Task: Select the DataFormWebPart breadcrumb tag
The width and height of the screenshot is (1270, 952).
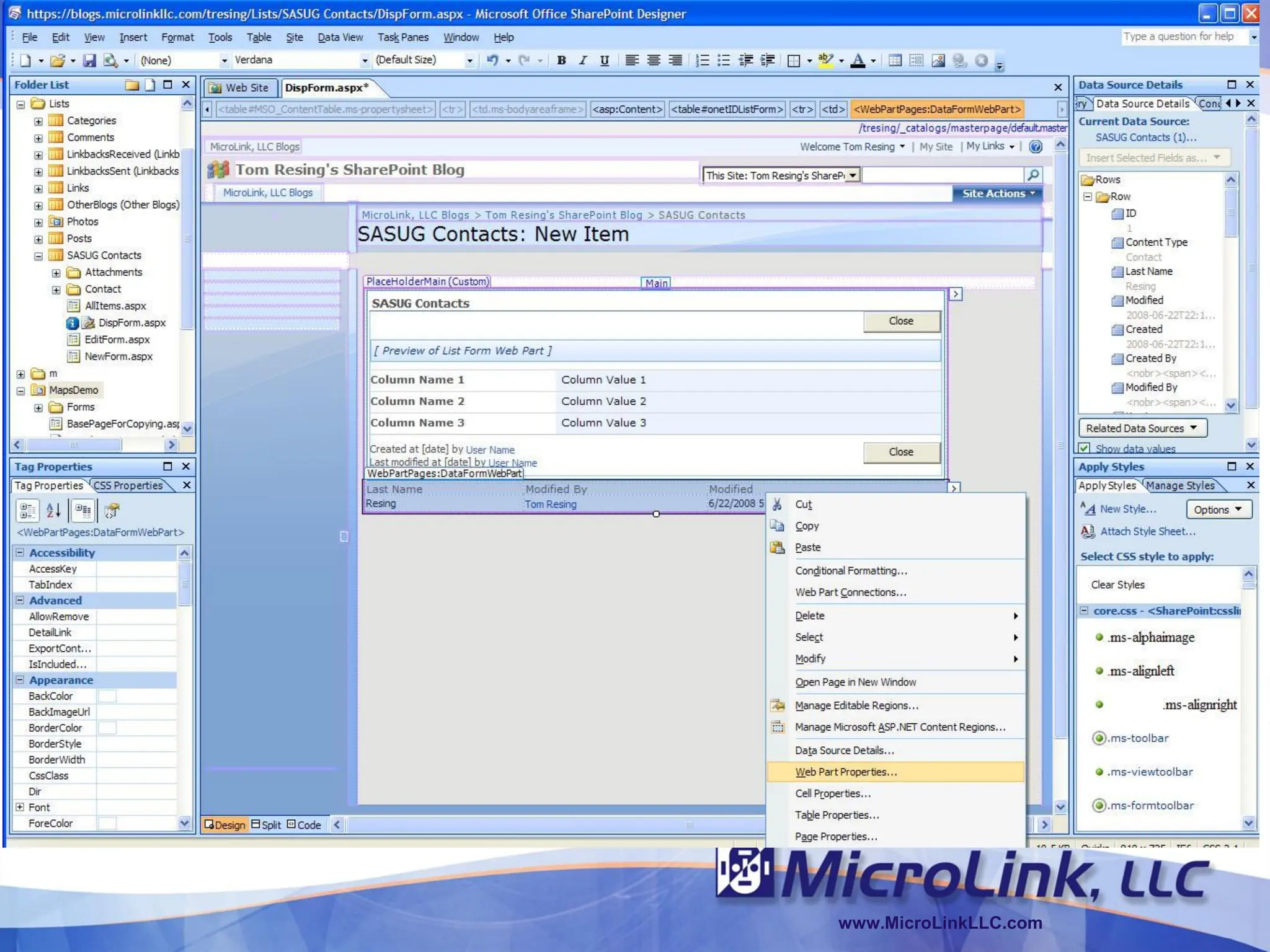Action: 936,109
